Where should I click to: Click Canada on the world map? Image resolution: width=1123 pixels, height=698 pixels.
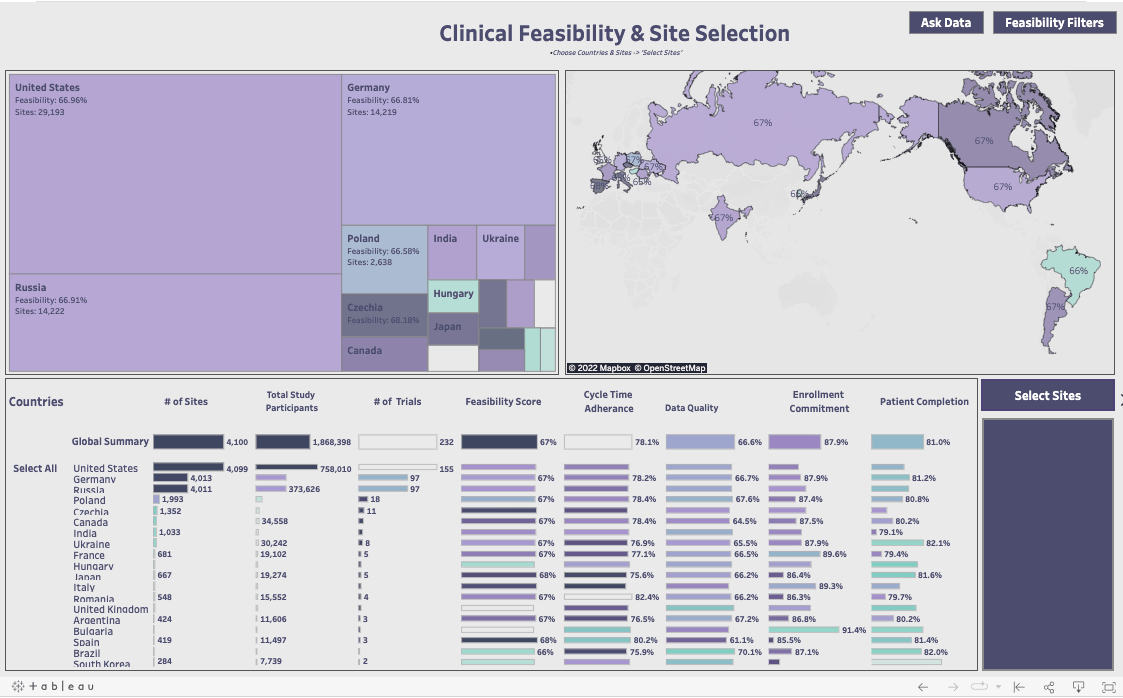pyautogui.click(x=983, y=141)
